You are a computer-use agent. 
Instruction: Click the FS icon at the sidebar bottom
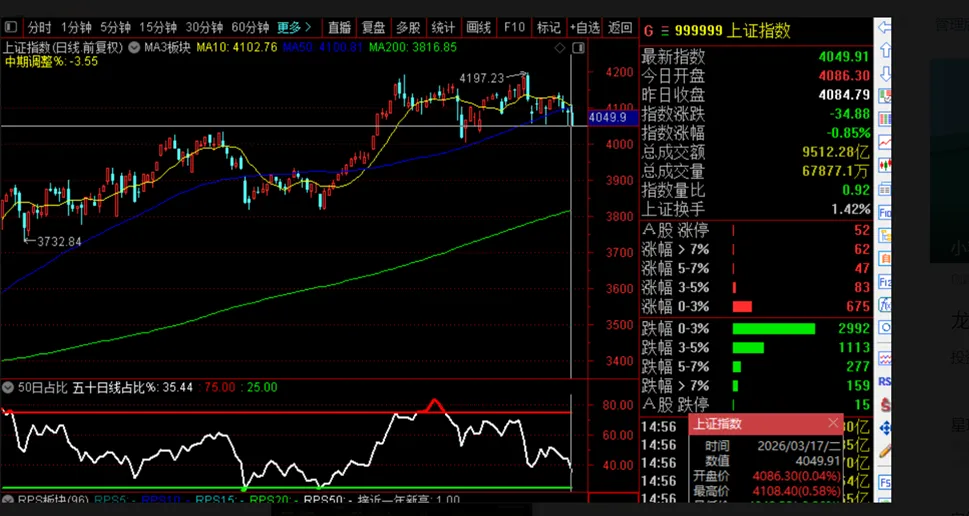(885, 482)
